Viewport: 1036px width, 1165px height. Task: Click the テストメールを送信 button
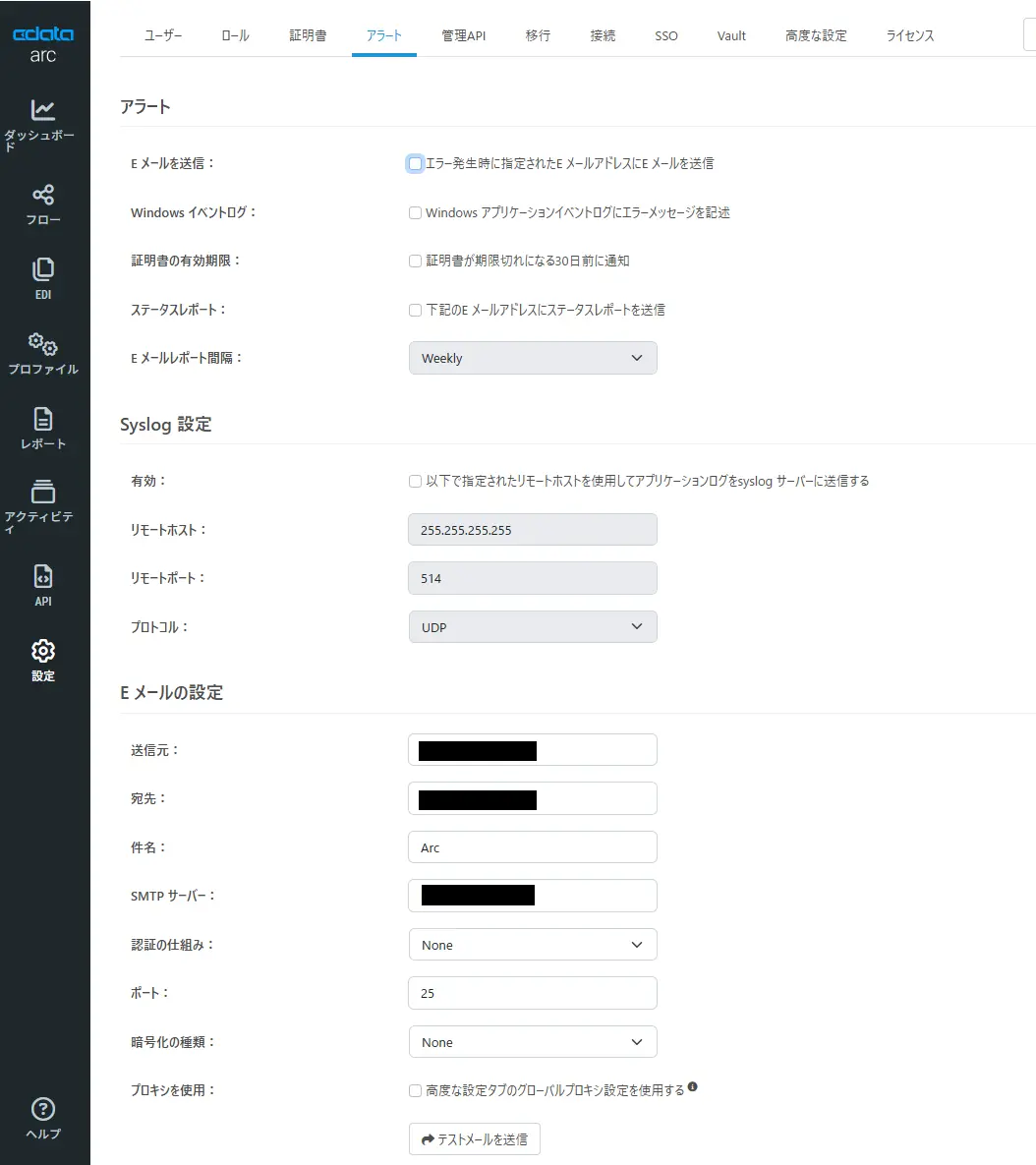pyautogui.click(x=475, y=1139)
